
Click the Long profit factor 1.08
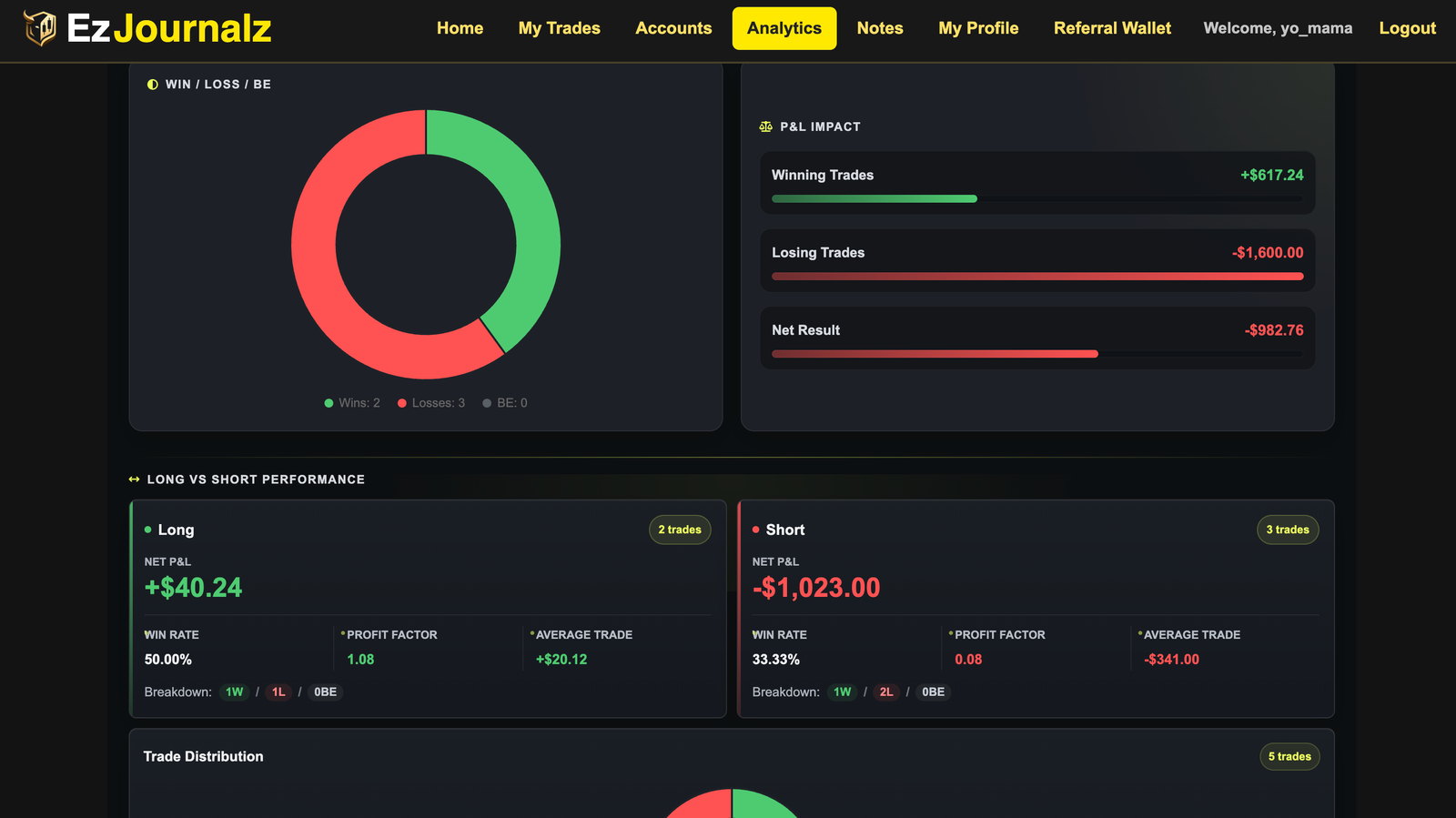(360, 660)
